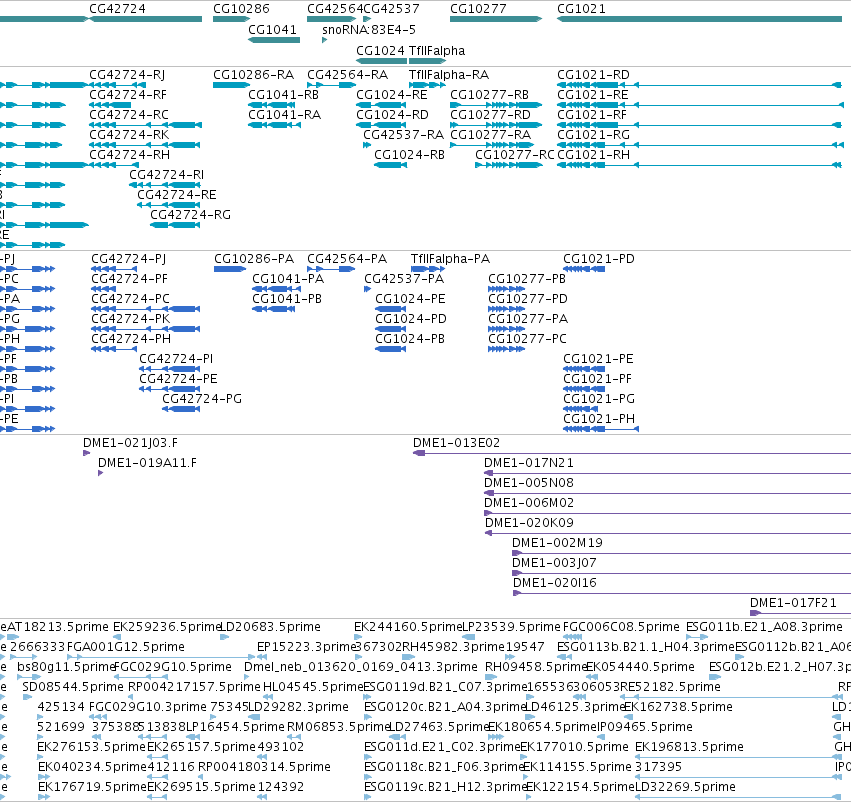Click the snoRNA:83E4-5 gene label
This screenshot has width=851, height=802.
(x=369, y=29)
